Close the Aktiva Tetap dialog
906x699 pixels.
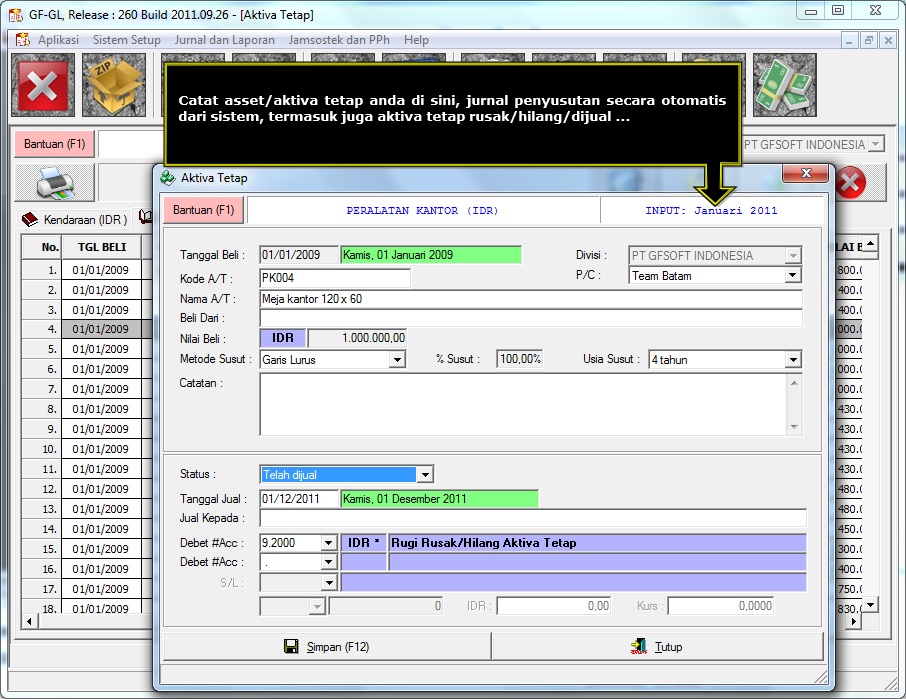click(x=806, y=173)
